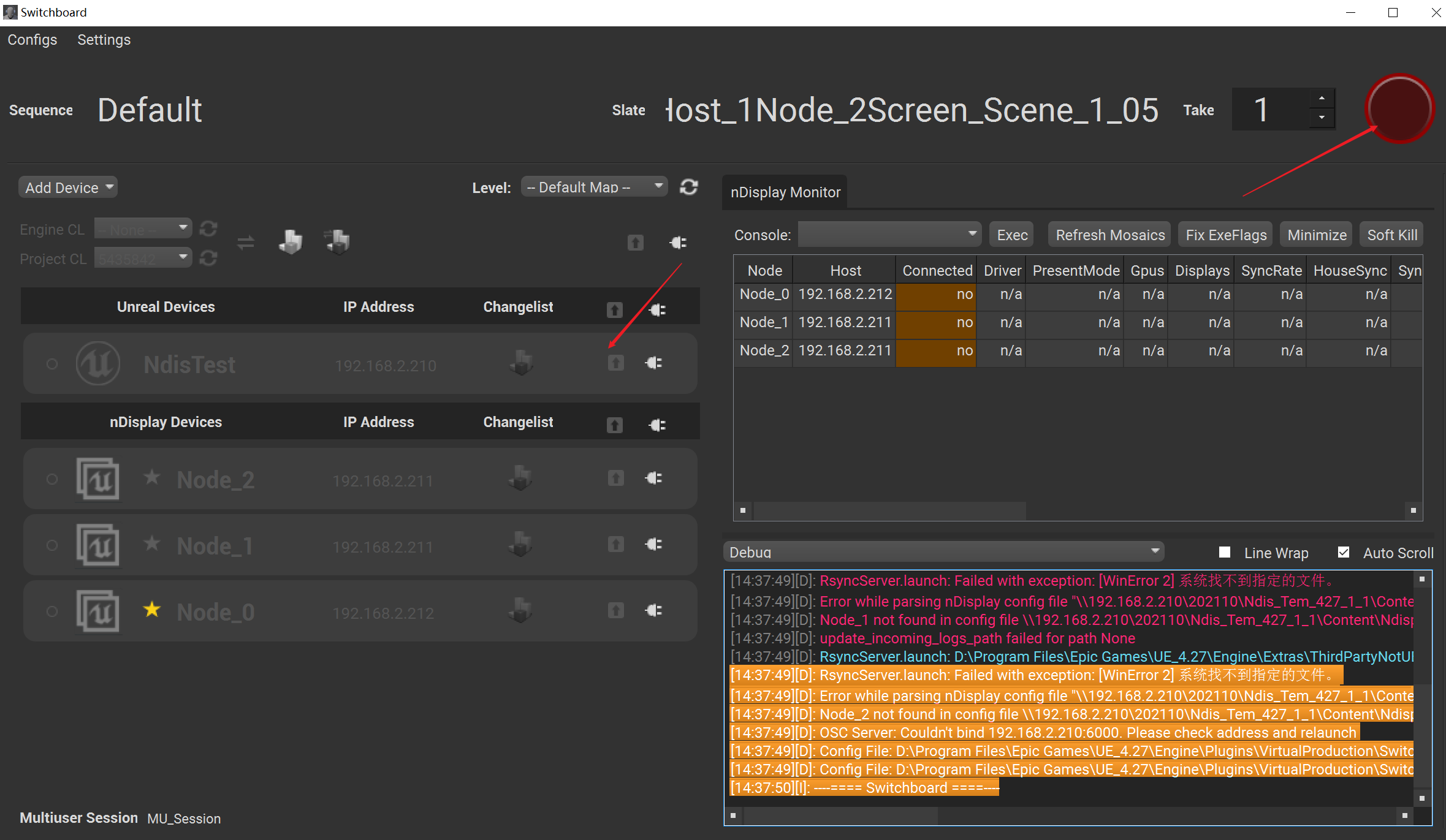Start the NdisTest device
Image resolution: width=1446 pixels, height=840 pixels.
tap(616, 363)
